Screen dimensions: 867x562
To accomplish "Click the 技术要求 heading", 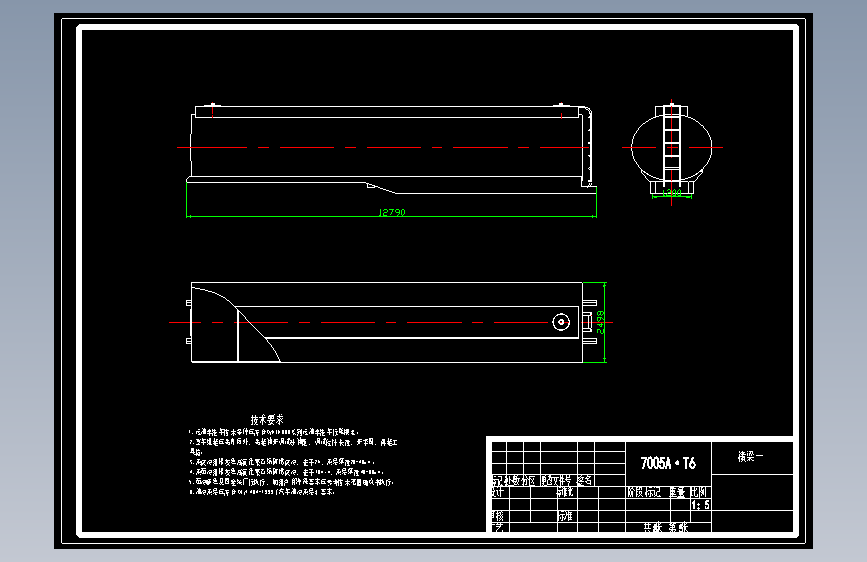I will click(x=267, y=419).
